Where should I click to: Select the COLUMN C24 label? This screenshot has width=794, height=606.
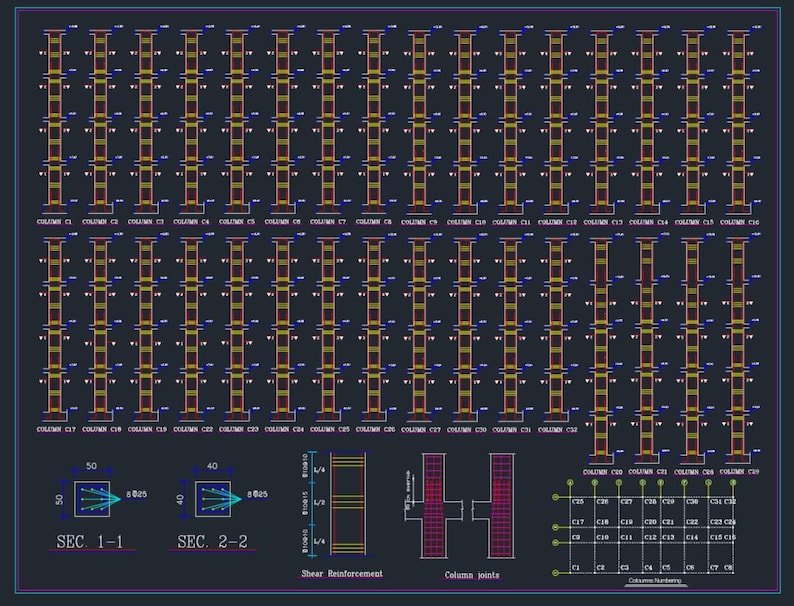284,429
